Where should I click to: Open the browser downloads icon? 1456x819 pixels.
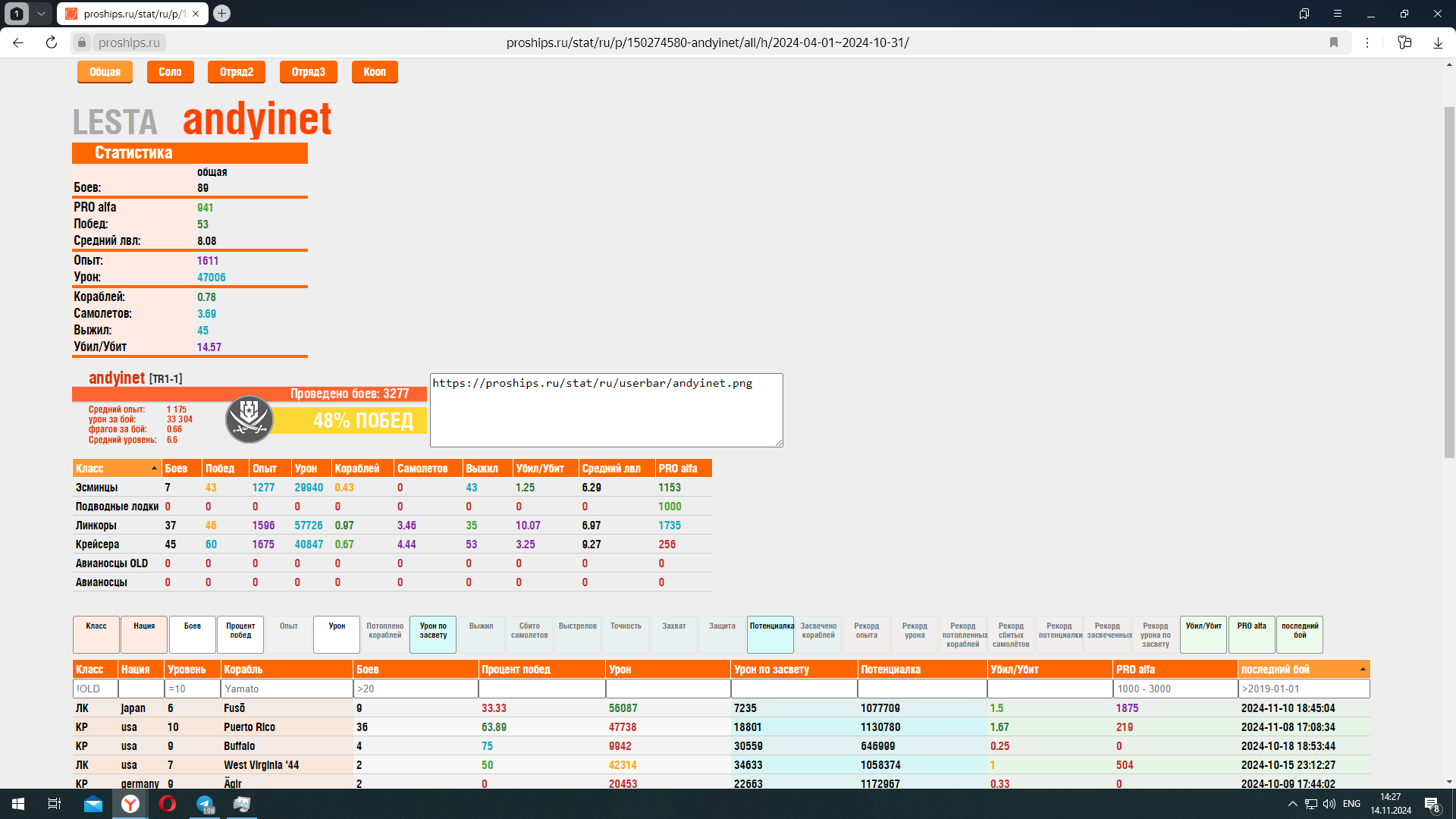tap(1438, 42)
